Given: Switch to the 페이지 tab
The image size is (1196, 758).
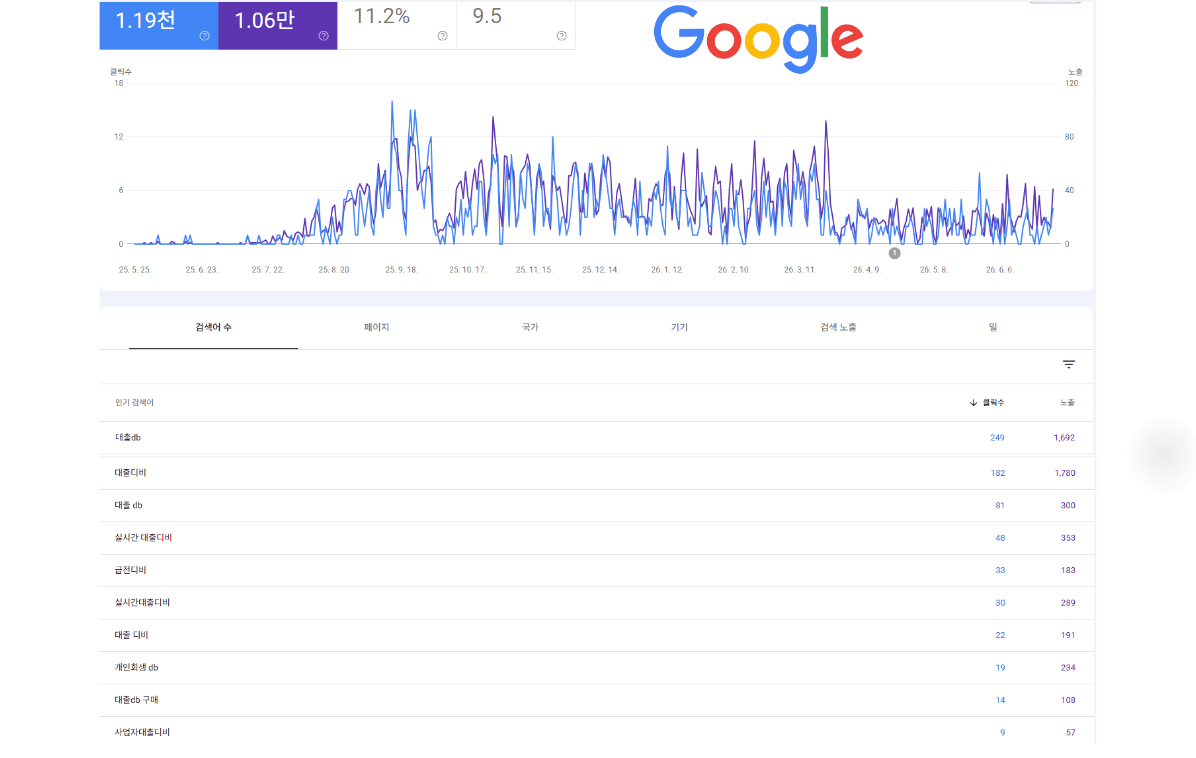Looking at the screenshot, I should [377, 327].
